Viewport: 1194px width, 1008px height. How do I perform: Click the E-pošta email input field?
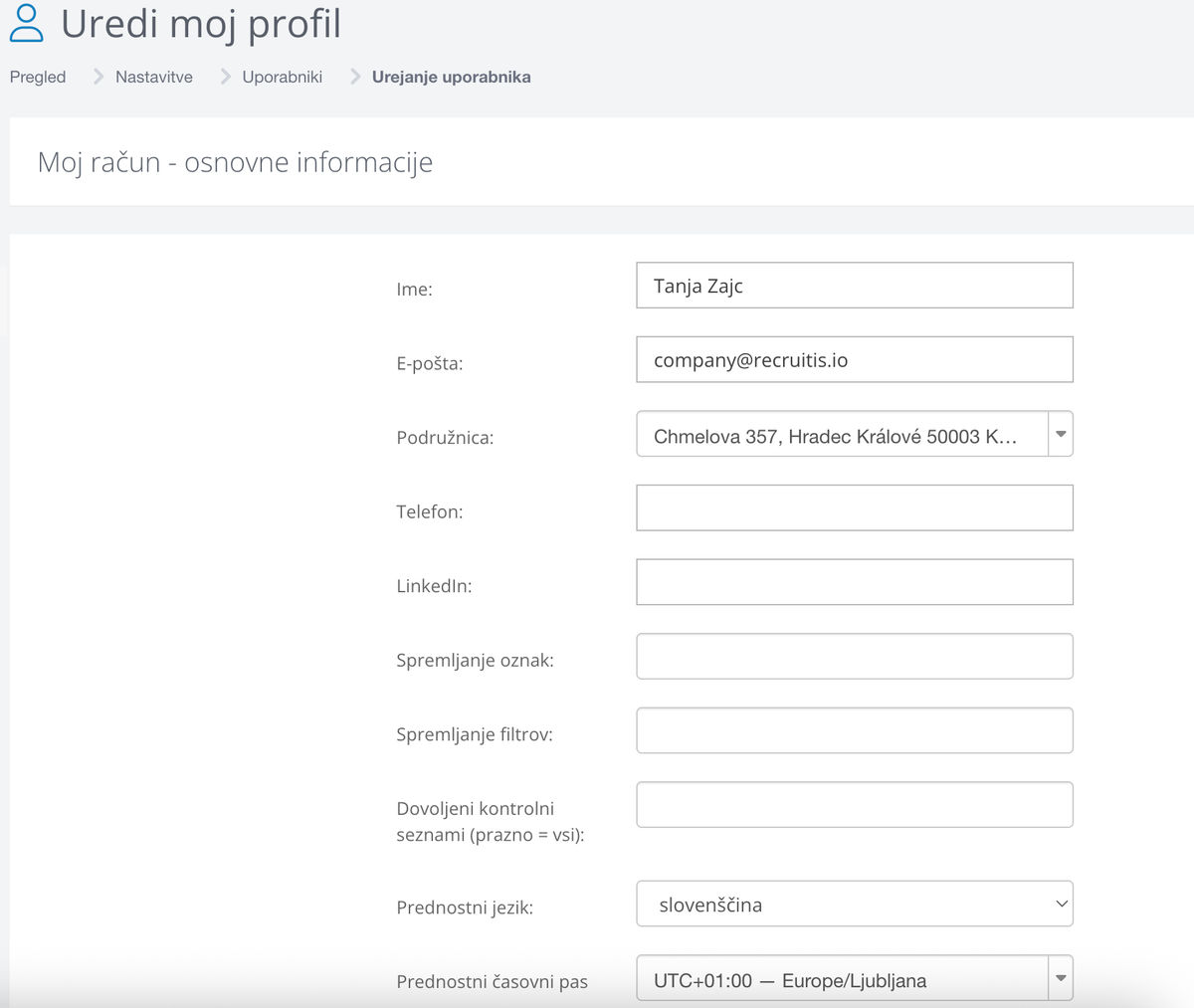854,359
